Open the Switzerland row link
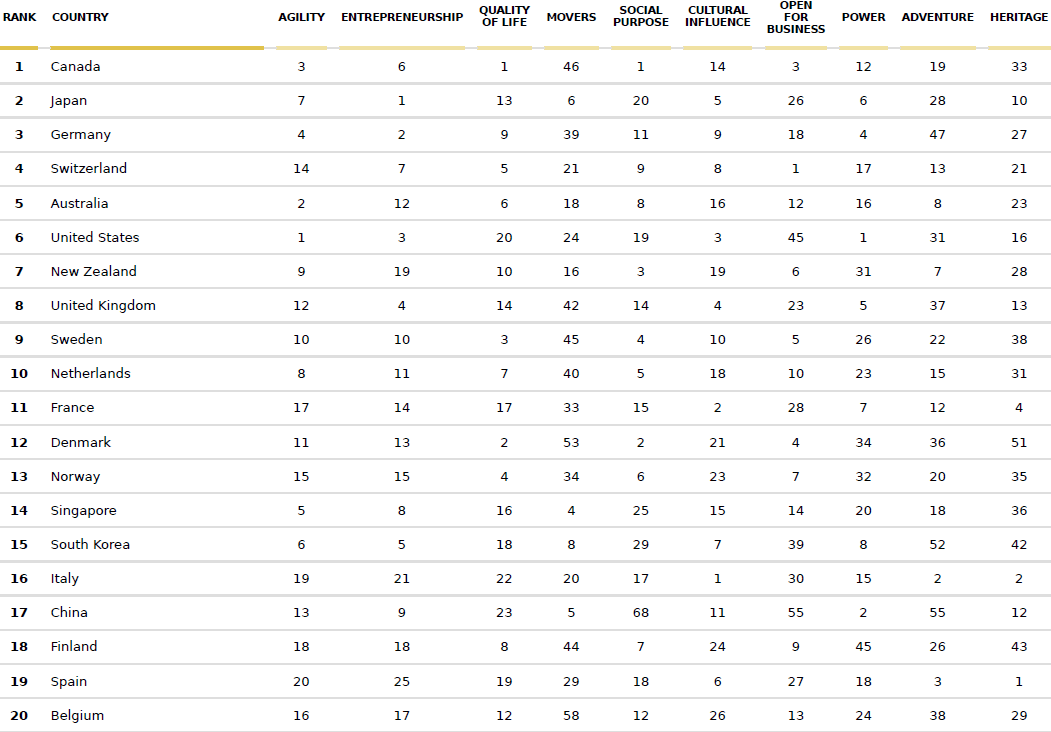Viewport: 1051px width, 732px height. click(89, 169)
